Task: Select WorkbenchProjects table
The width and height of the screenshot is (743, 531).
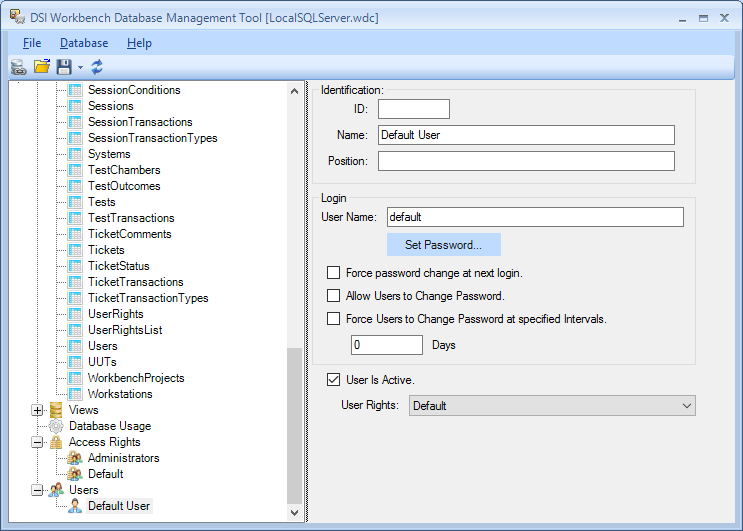Action: [136, 378]
